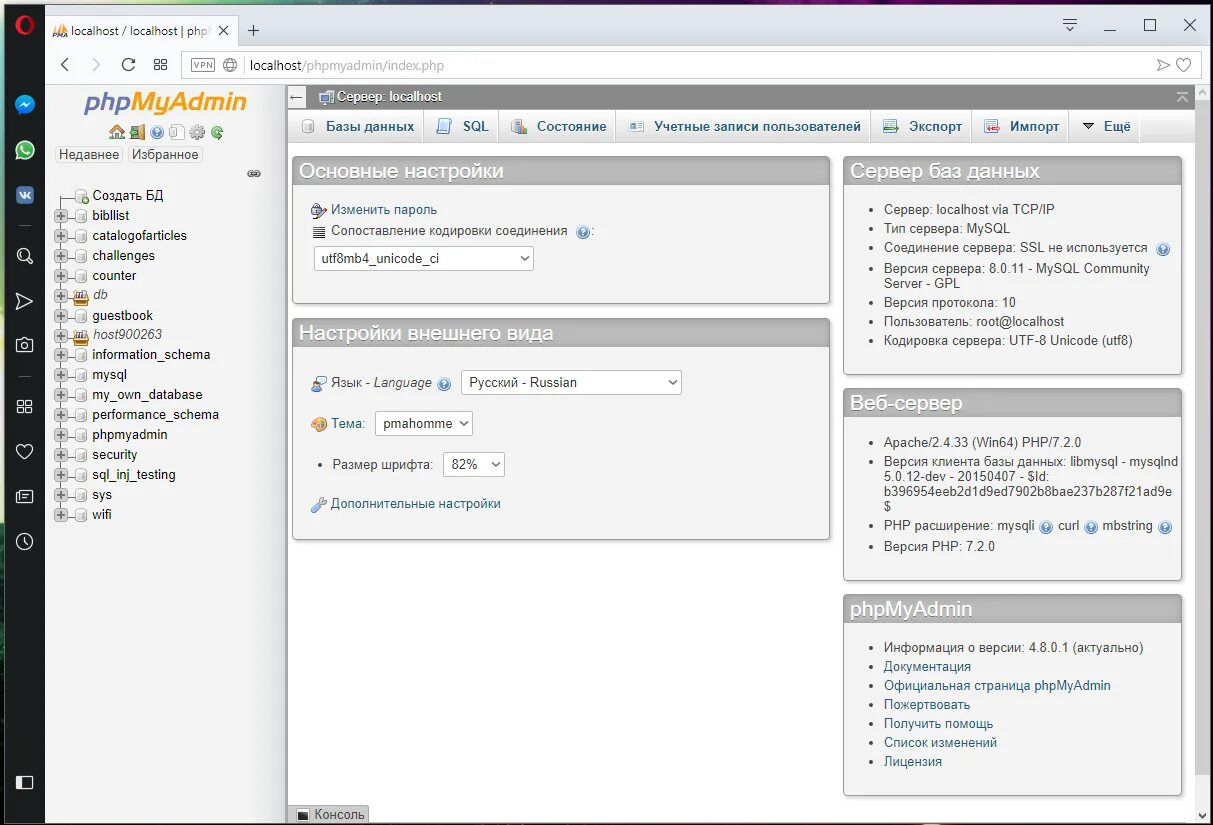Add page to bookmarks heart icon

[x=1184, y=65]
